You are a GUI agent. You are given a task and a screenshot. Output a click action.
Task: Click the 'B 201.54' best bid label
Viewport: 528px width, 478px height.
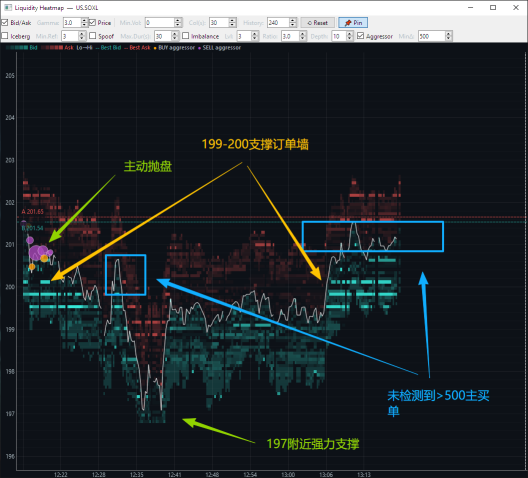(32, 228)
